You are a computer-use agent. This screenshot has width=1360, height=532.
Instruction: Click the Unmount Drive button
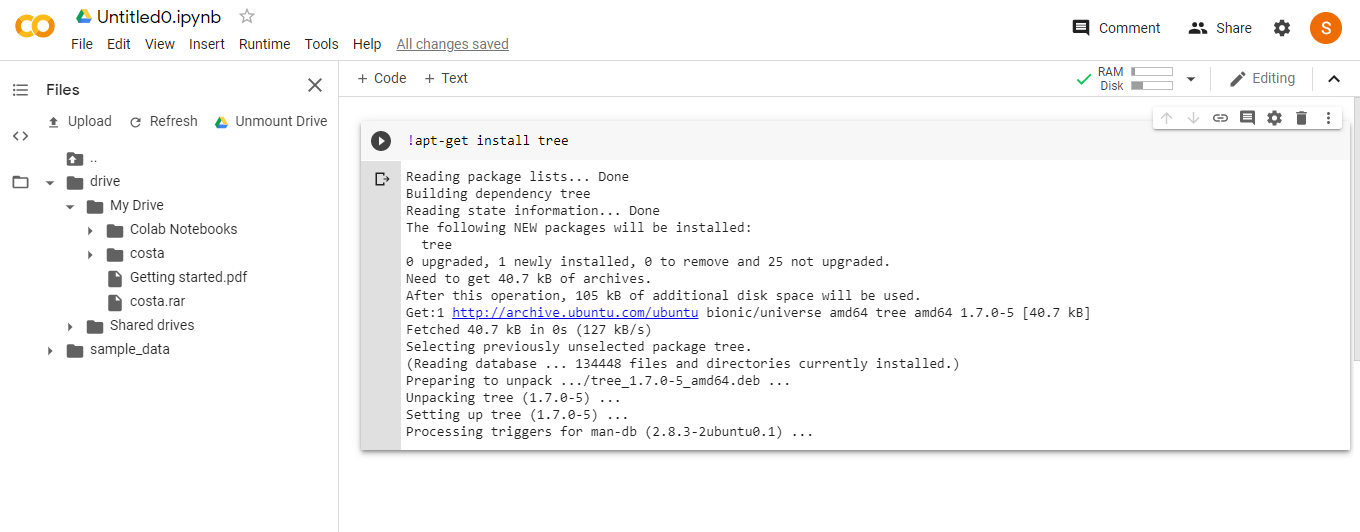click(271, 121)
